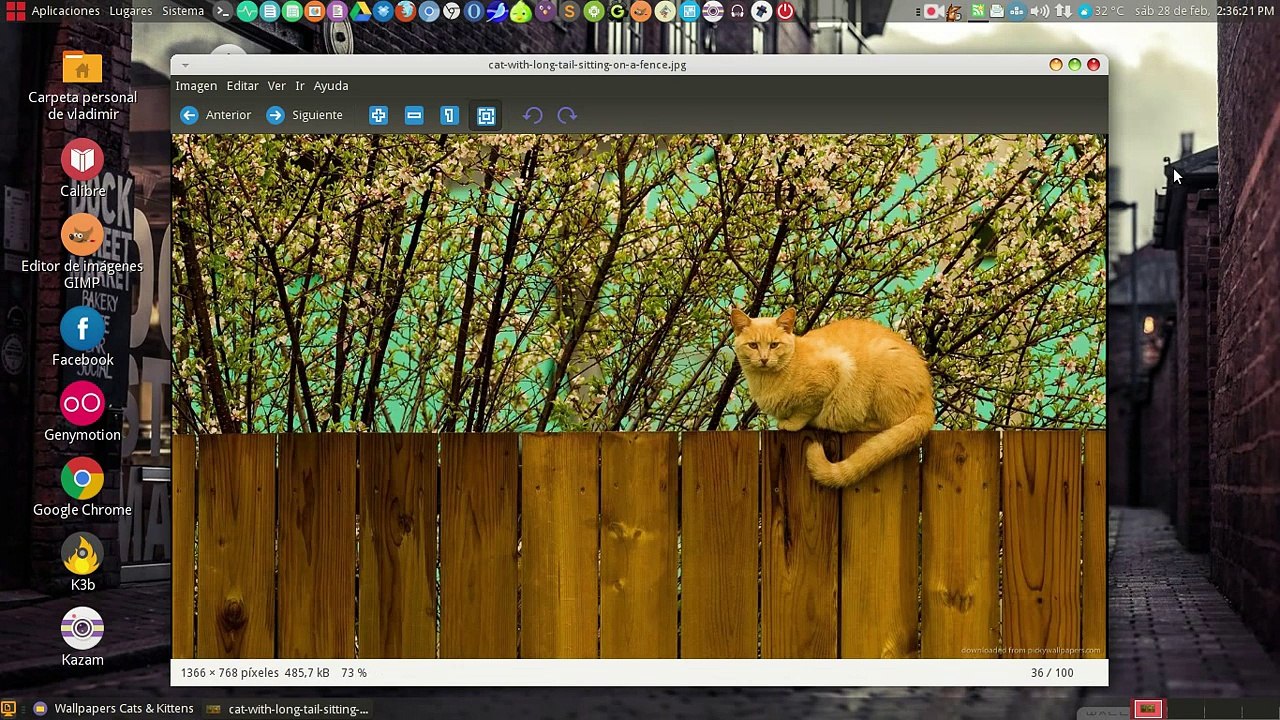The width and height of the screenshot is (1280, 720).
Task: Launch Calibre from desktop
Action: coord(82,170)
